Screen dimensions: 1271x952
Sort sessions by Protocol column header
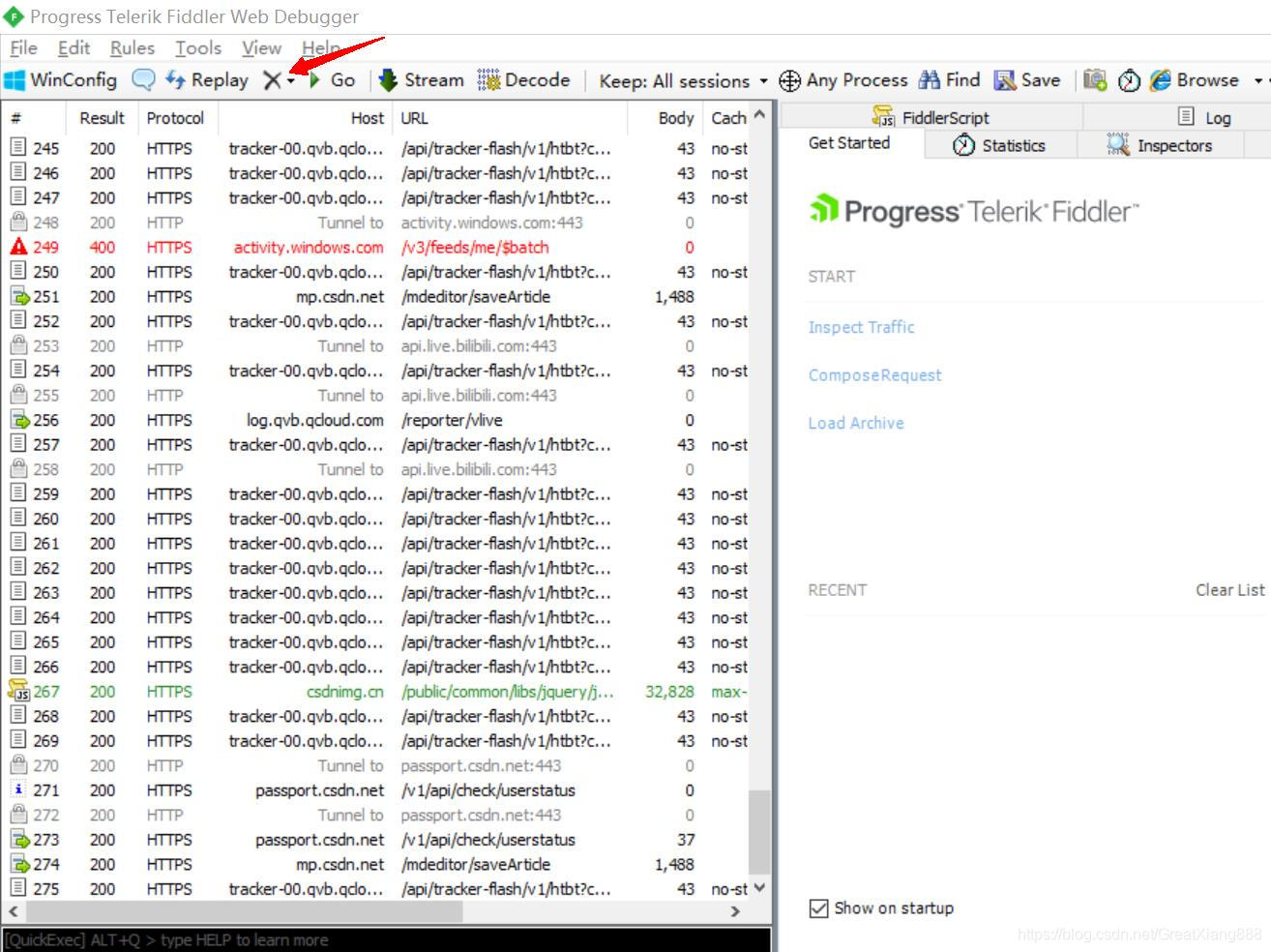[x=177, y=118]
